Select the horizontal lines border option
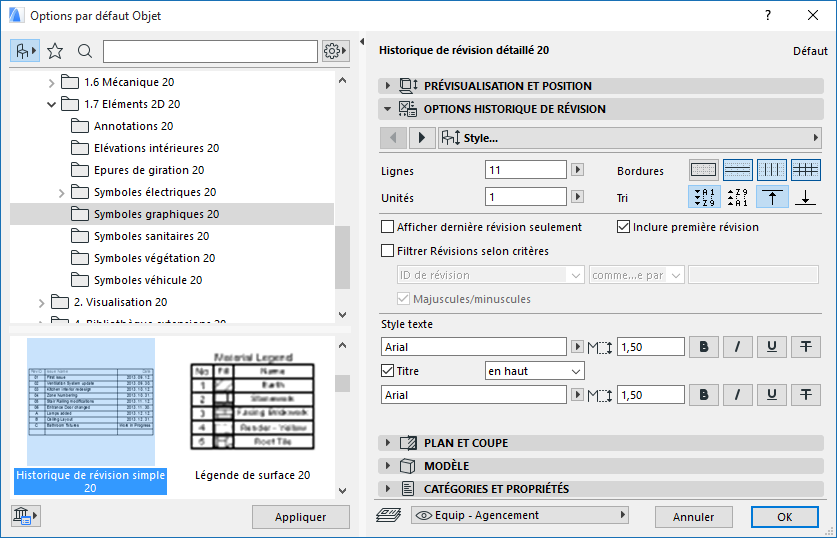This screenshot has width=837, height=538. [x=738, y=170]
